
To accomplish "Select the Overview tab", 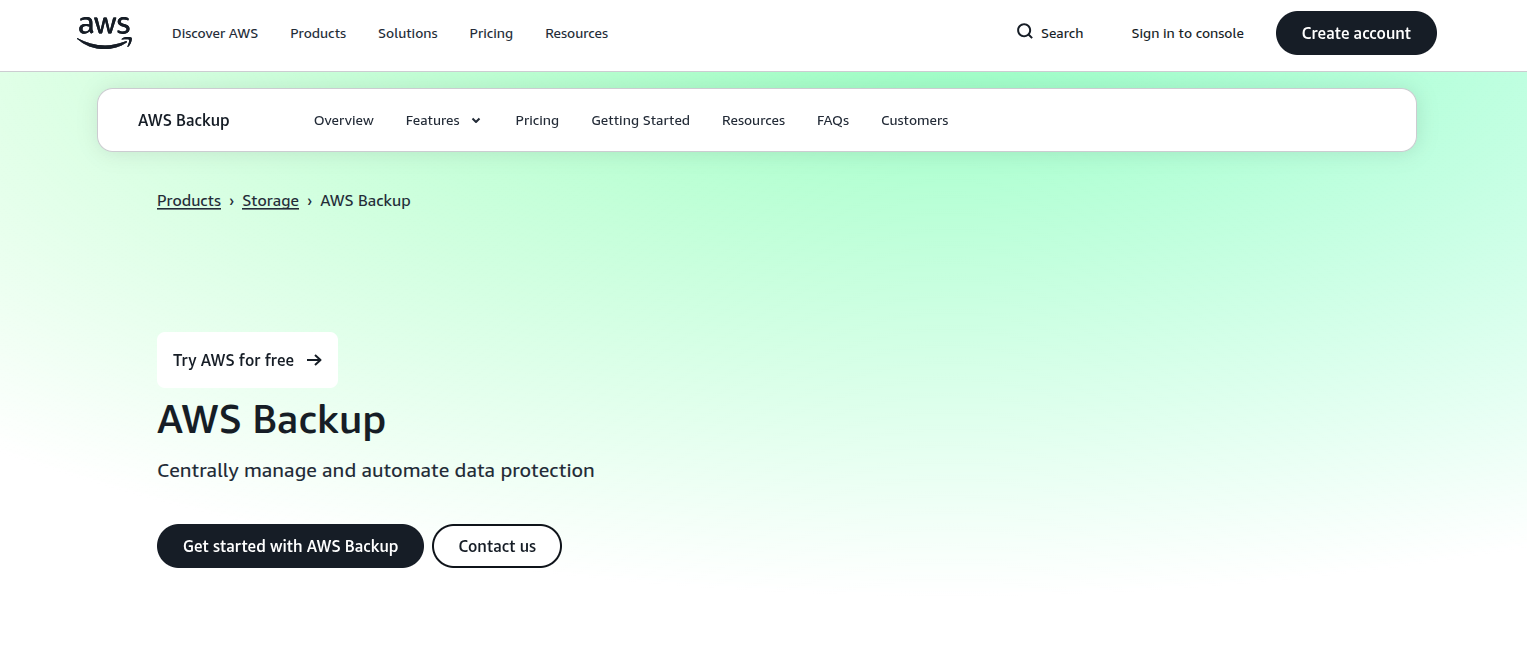I will [x=344, y=120].
